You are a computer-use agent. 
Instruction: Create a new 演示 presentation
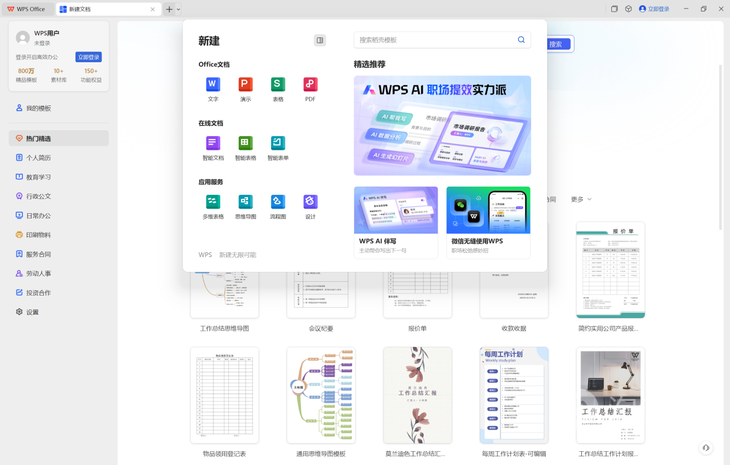point(245,89)
